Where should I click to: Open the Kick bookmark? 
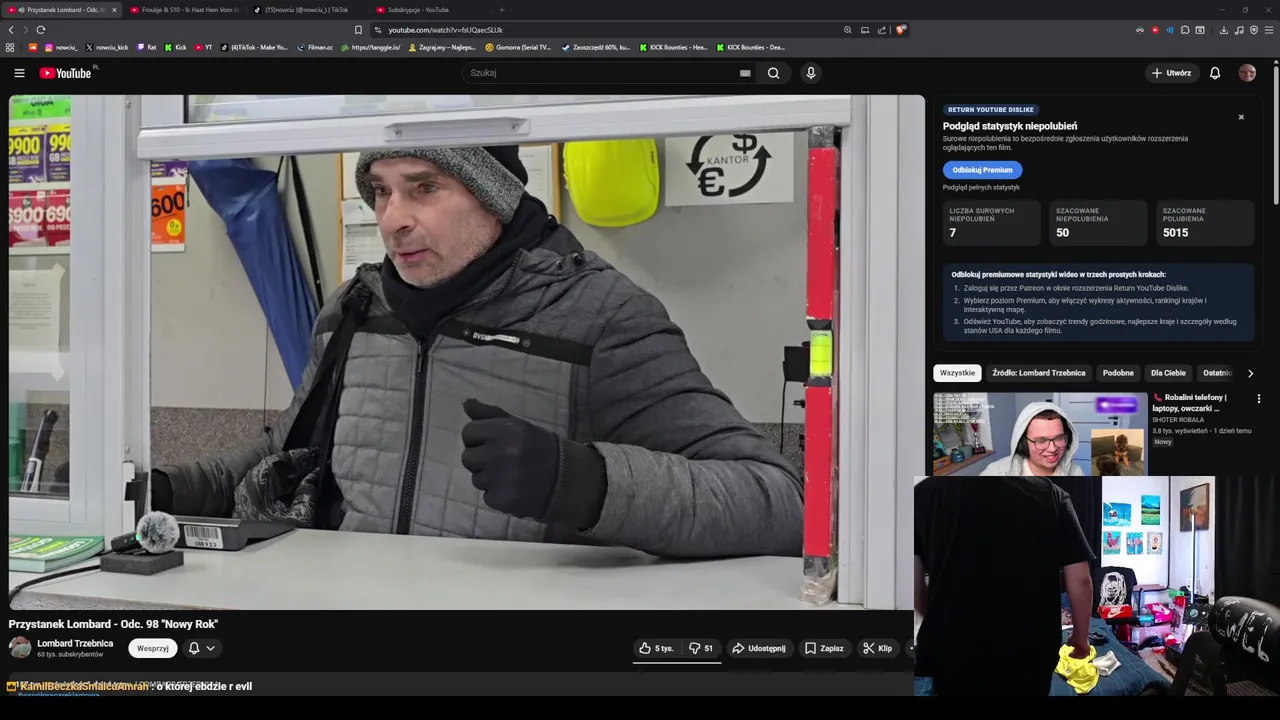tap(176, 47)
